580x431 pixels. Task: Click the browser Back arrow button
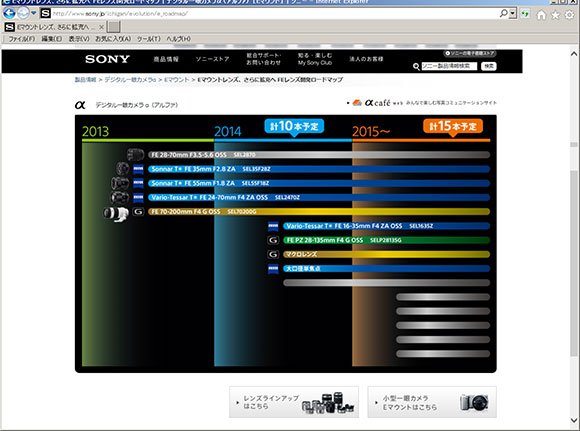pos(9,13)
